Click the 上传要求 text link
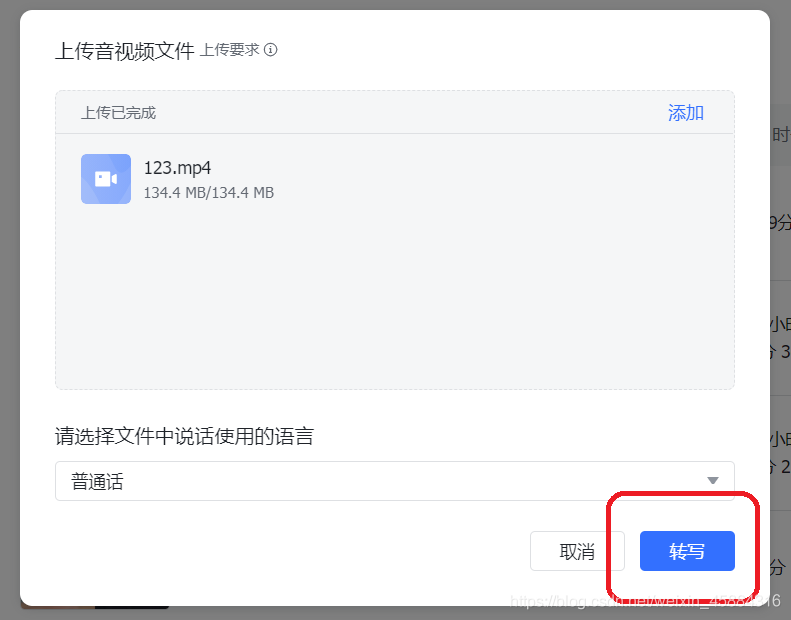 tap(230, 50)
